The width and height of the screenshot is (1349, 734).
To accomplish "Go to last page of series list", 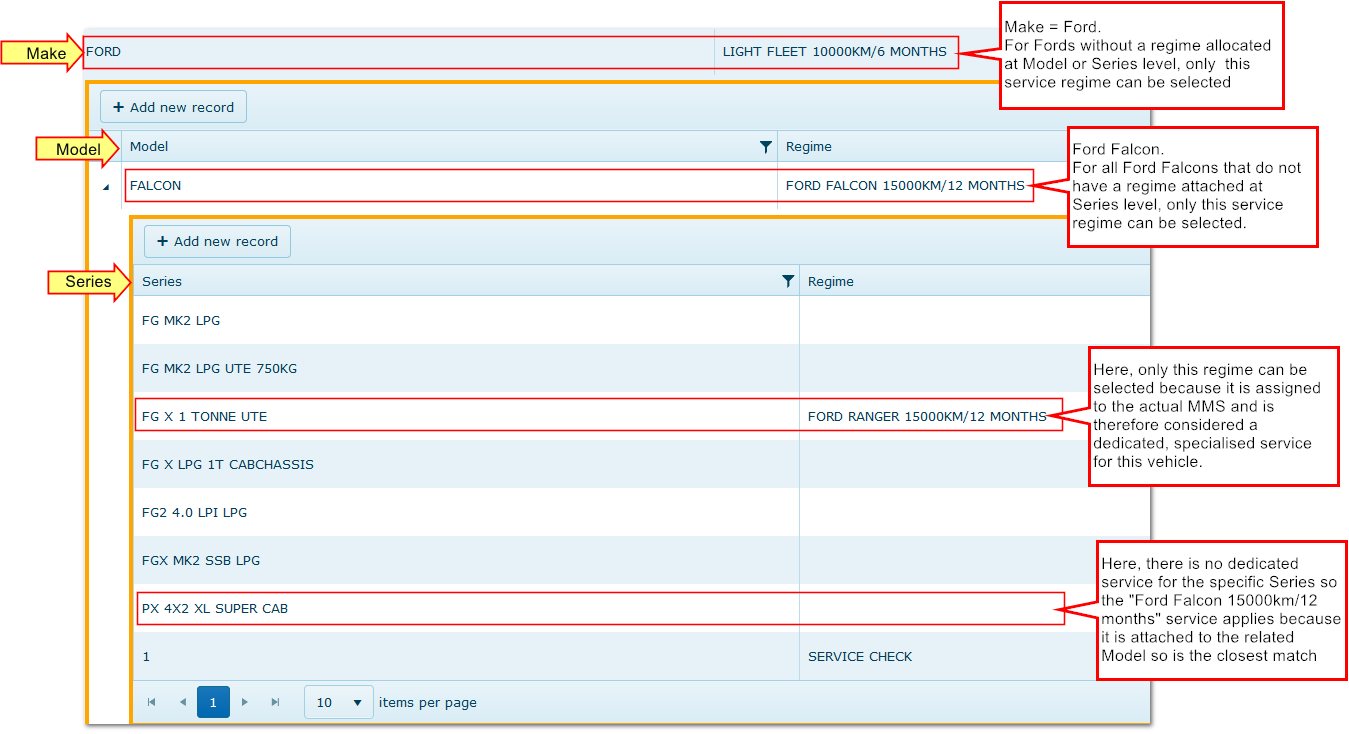I will (x=275, y=702).
